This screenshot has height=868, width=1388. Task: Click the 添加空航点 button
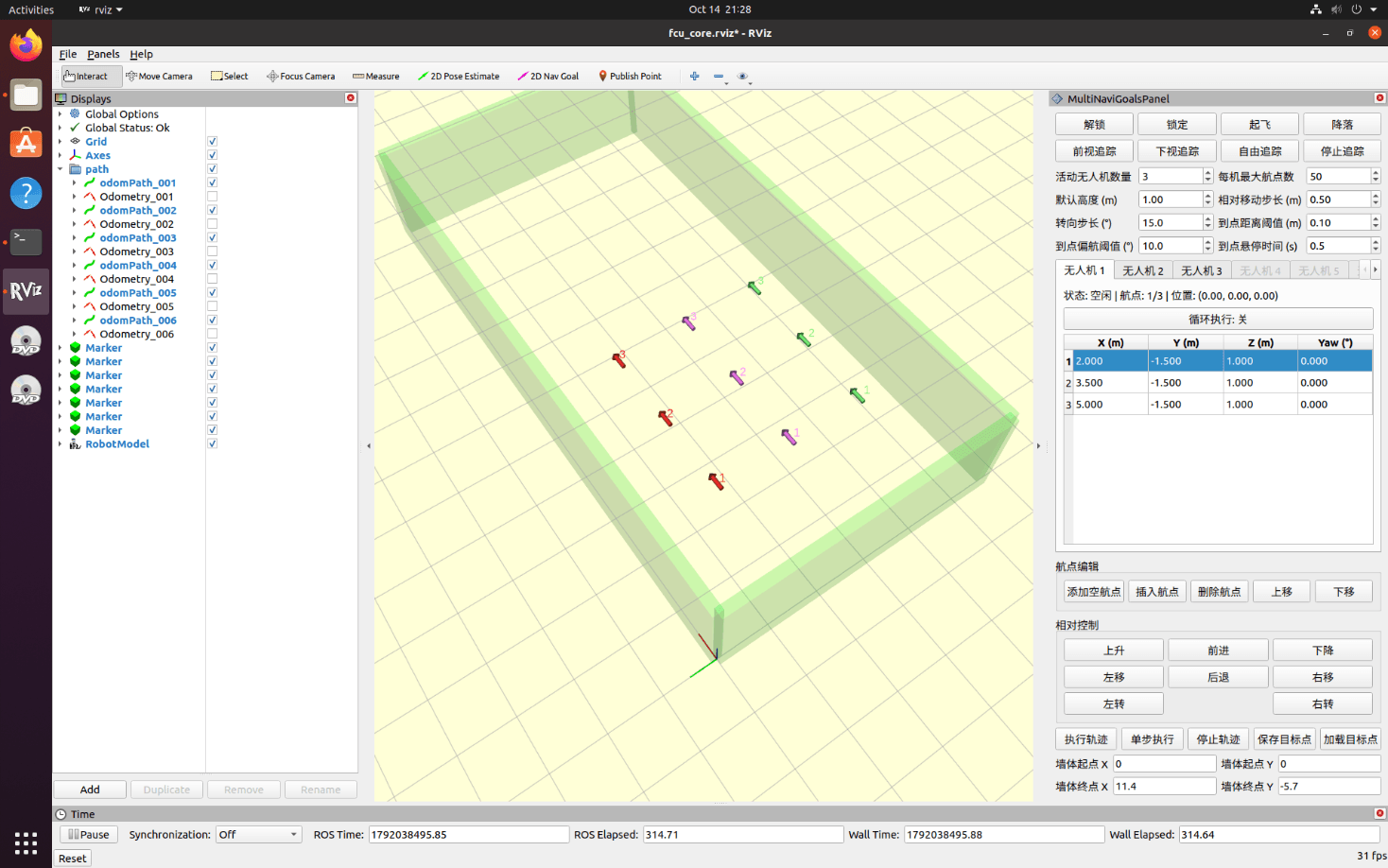[x=1094, y=592]
